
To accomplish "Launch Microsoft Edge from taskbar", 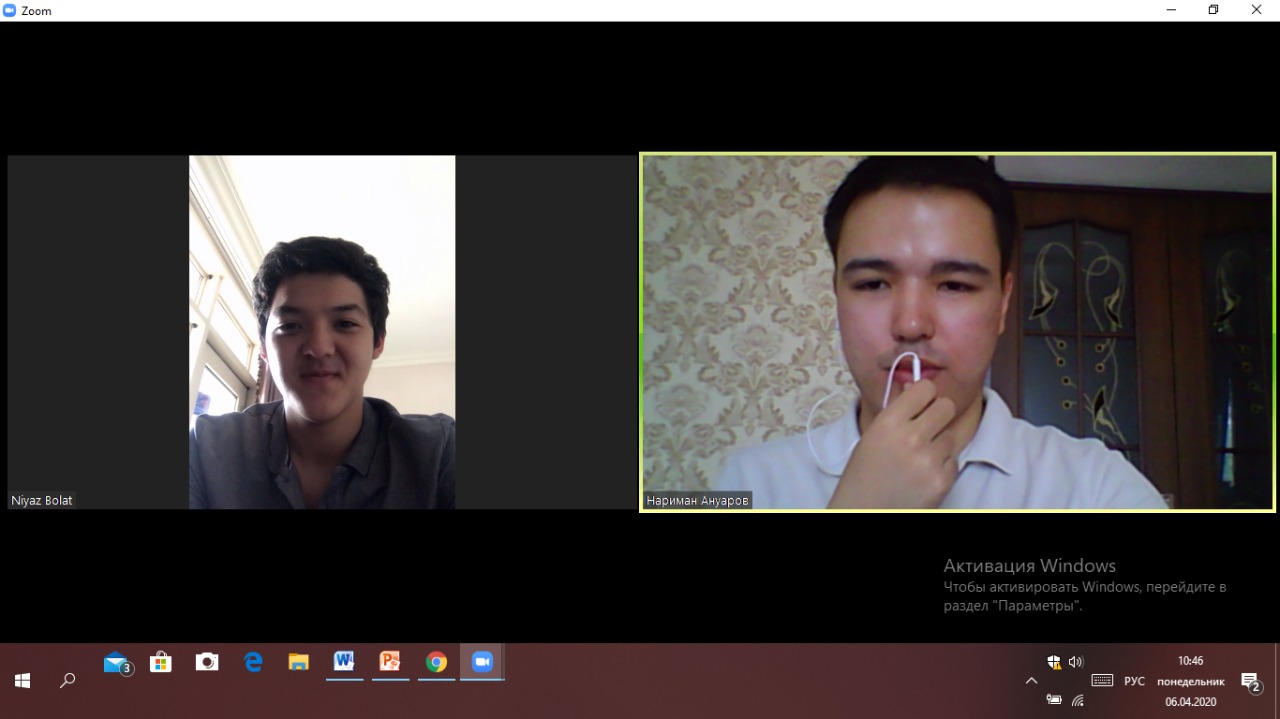I will pyautogui.click(x=253, y=662).
